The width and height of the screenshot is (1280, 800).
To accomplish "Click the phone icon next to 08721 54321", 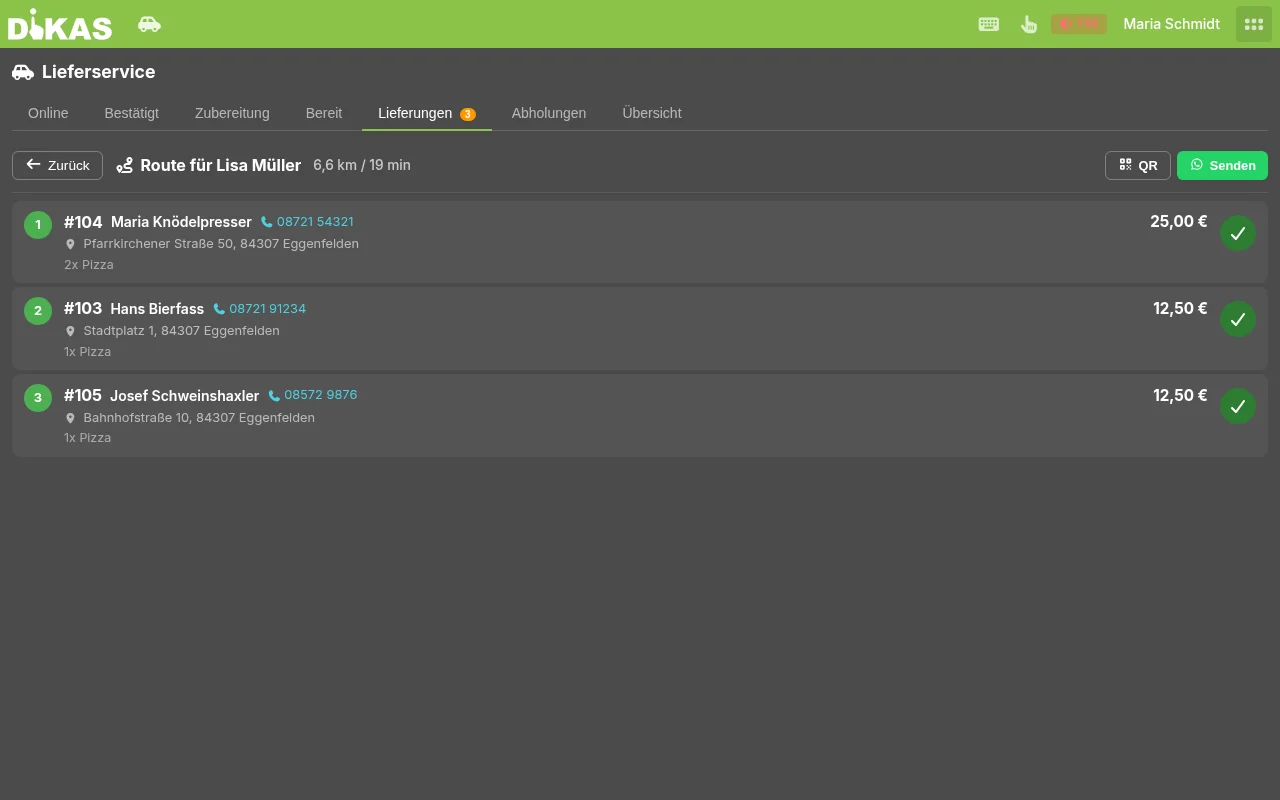I will click(x=267, y=222).
